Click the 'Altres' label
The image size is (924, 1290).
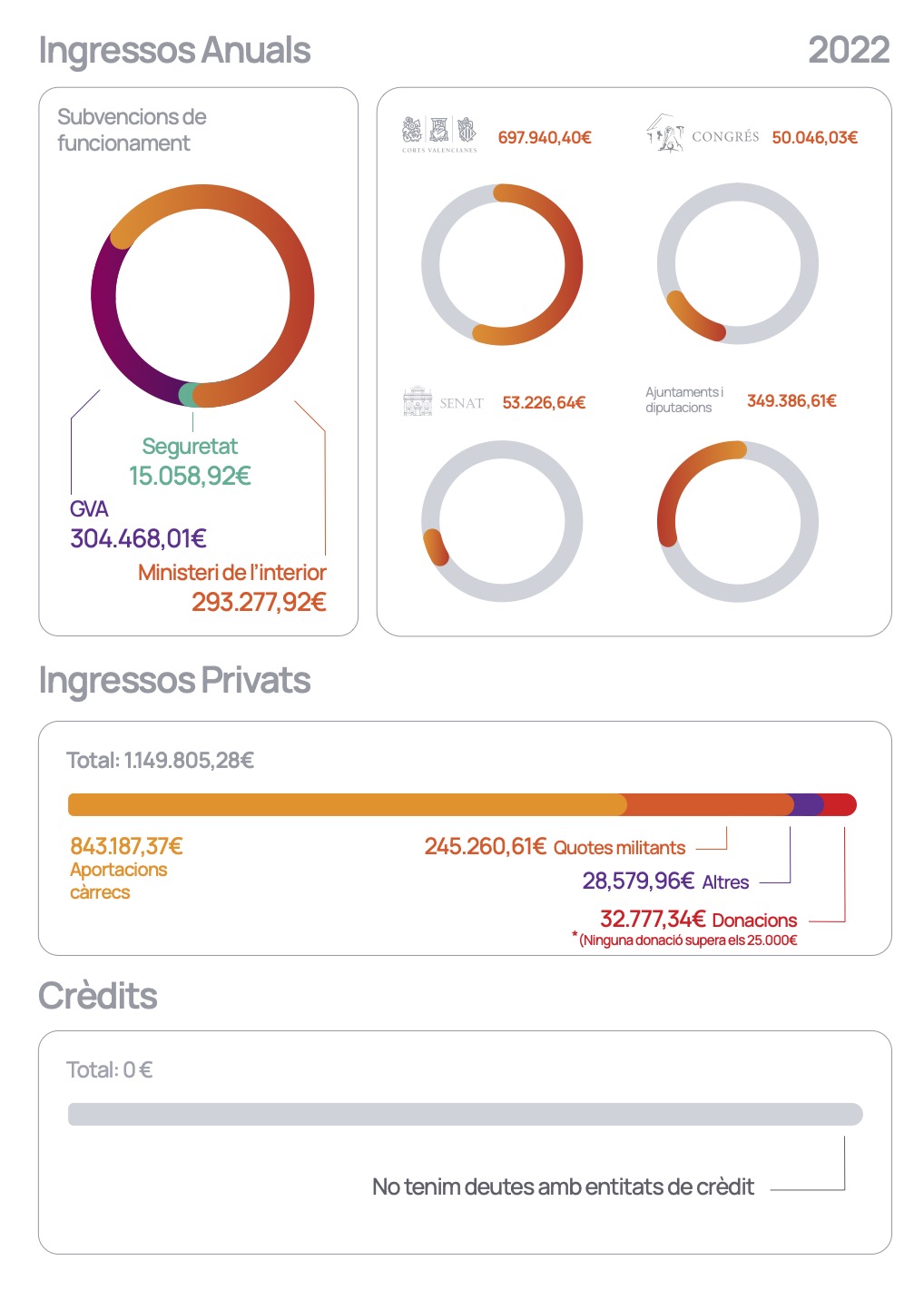pos(725,882)
